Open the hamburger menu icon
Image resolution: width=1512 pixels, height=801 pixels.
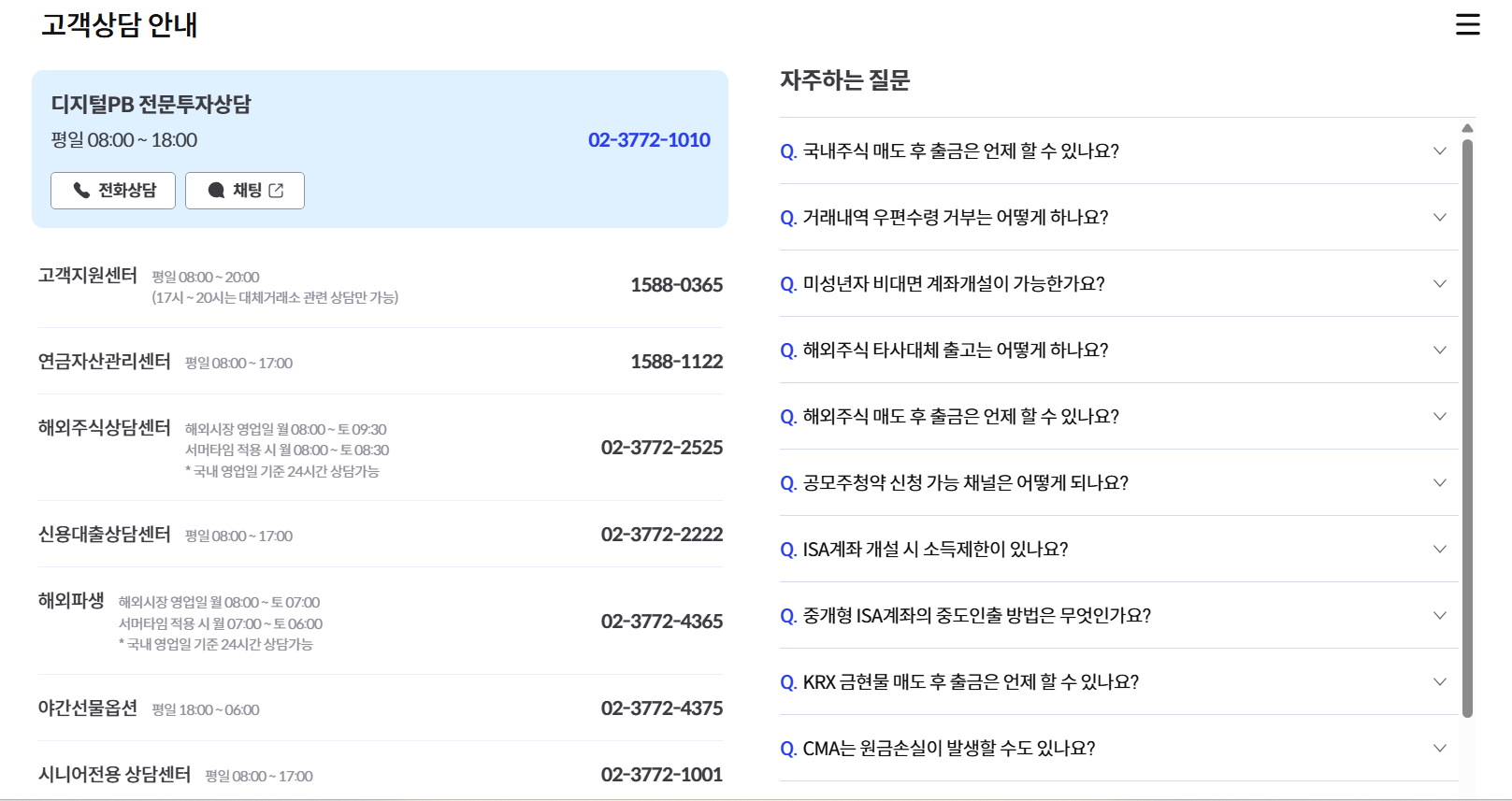tap(1467, 24)
